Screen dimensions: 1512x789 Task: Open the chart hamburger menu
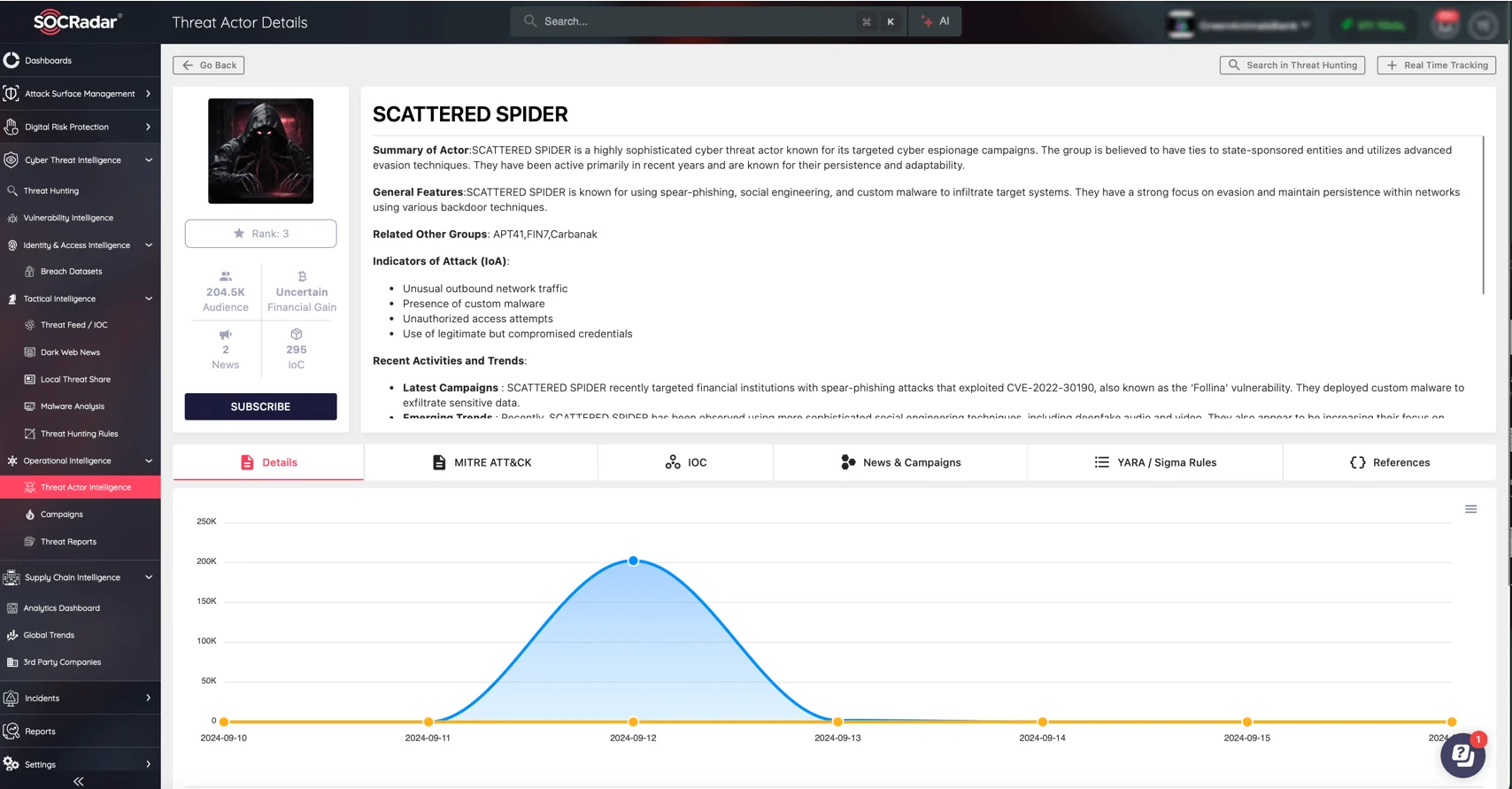[1471, 509]
